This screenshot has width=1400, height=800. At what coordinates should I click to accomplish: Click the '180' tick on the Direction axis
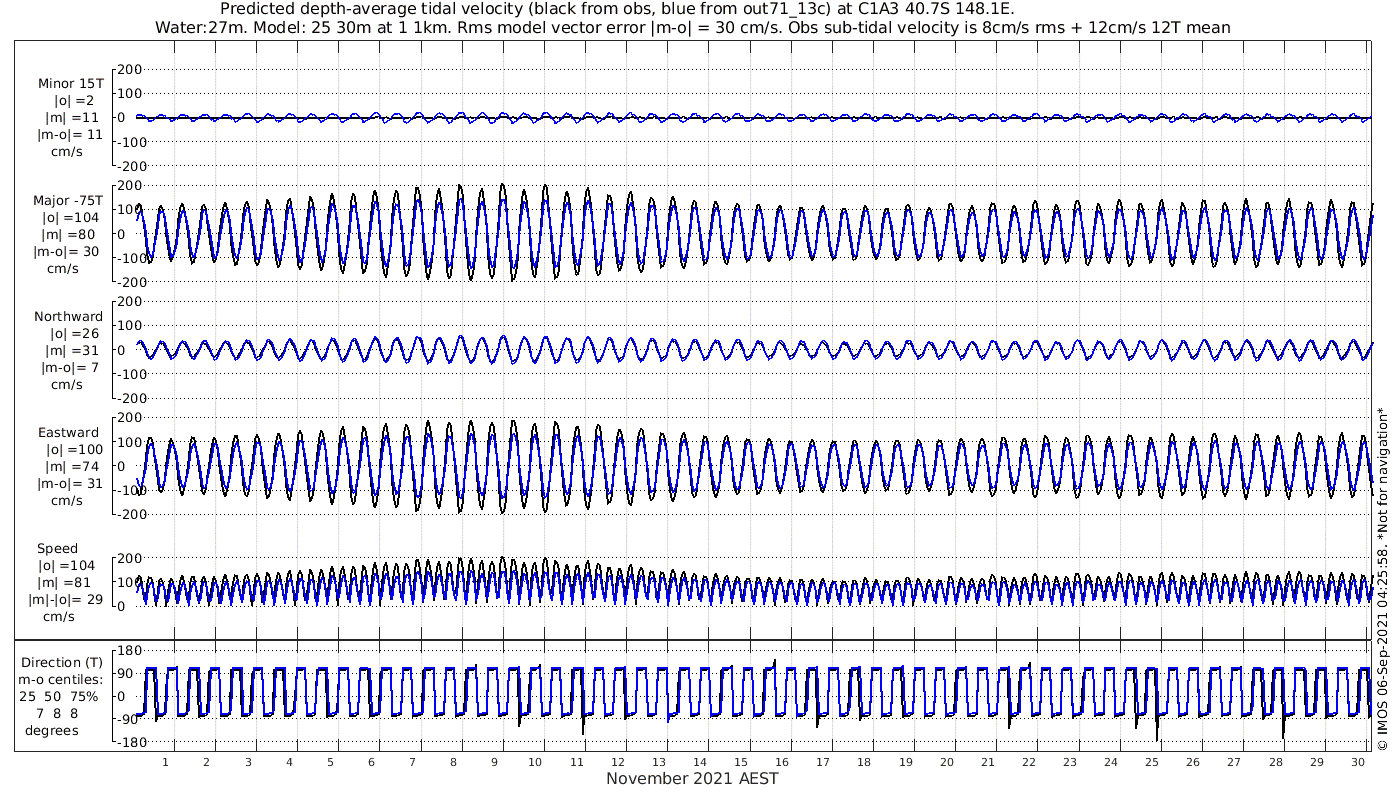click(x=130, y=651)
